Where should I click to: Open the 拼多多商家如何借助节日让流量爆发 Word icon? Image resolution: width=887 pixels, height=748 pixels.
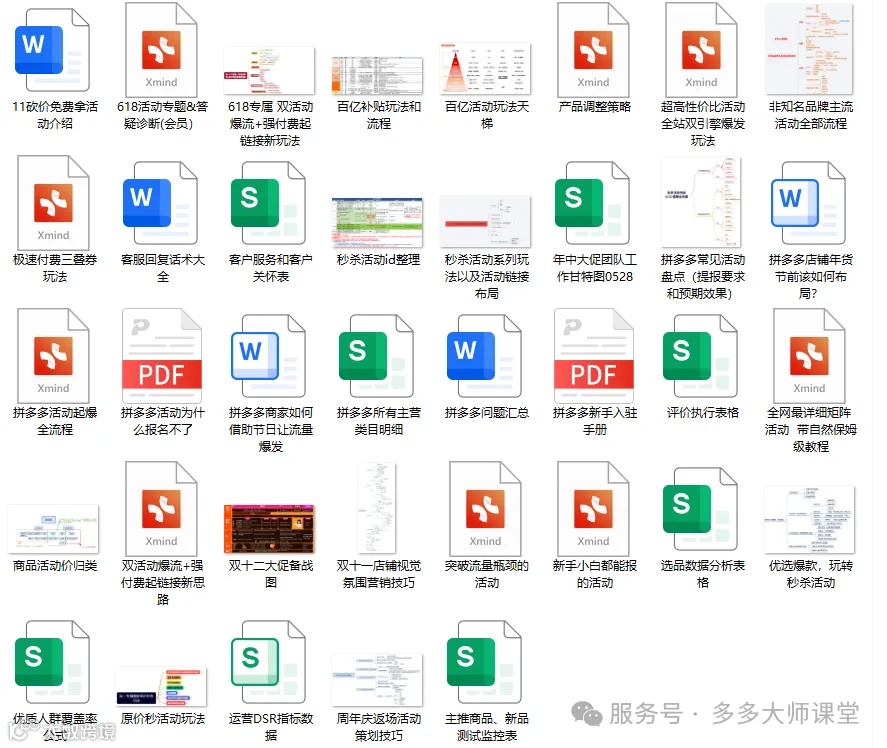pos(269,356)
